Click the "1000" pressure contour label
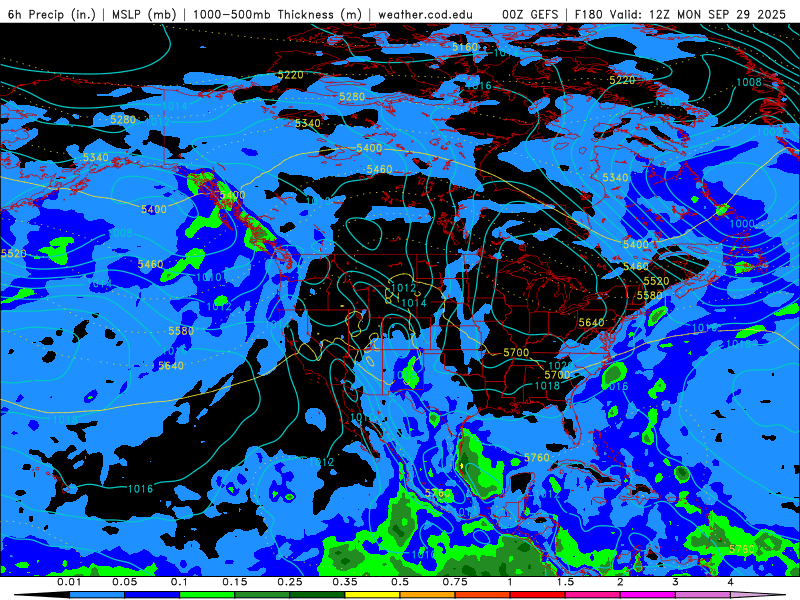Viewport: 800px width, 600px height. 742,223
